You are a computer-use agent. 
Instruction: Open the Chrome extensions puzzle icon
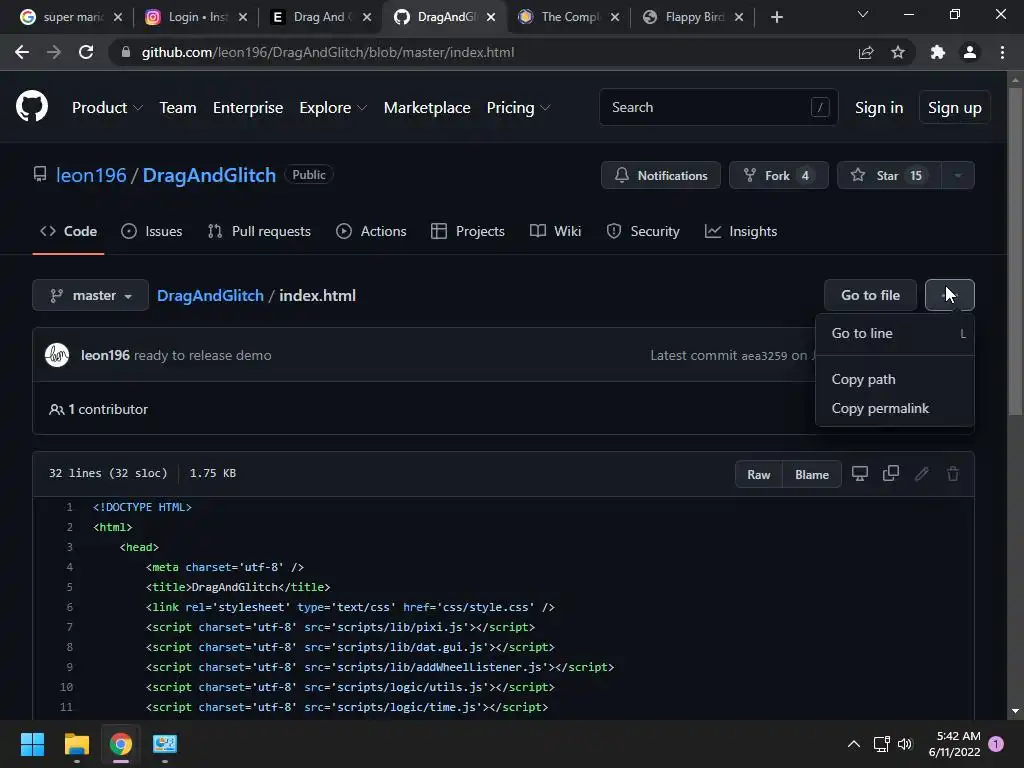click(x=938, y=52)
